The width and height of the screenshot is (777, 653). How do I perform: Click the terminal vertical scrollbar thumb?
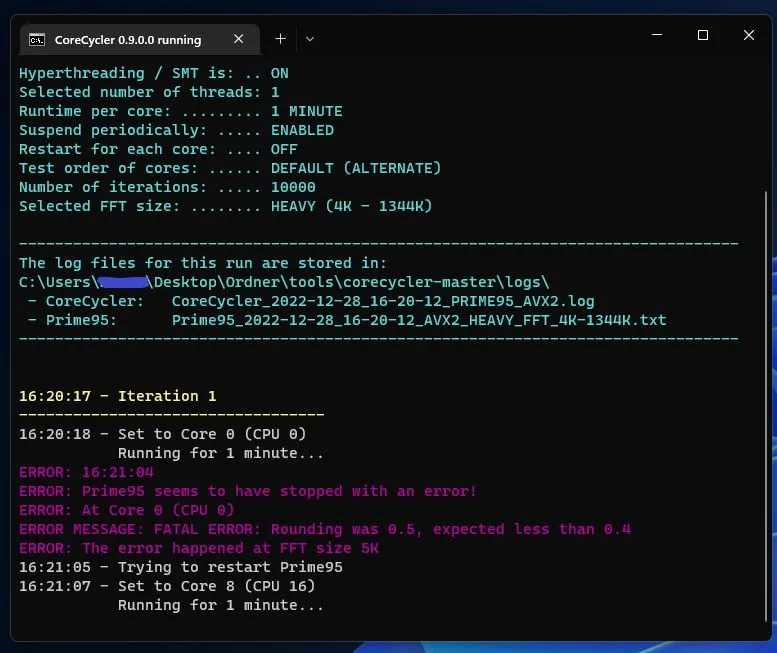click(766, 406)
